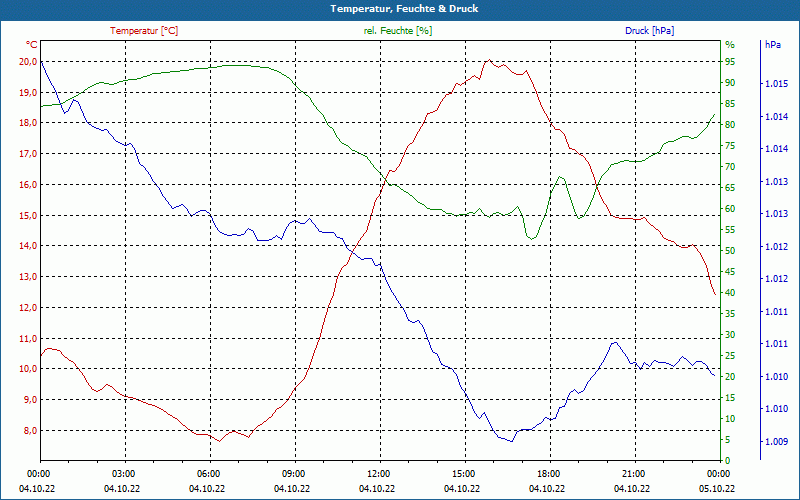The image size is (800, 500).
Task: Click green "85" on the humidity axis
Action: (730, 104)
